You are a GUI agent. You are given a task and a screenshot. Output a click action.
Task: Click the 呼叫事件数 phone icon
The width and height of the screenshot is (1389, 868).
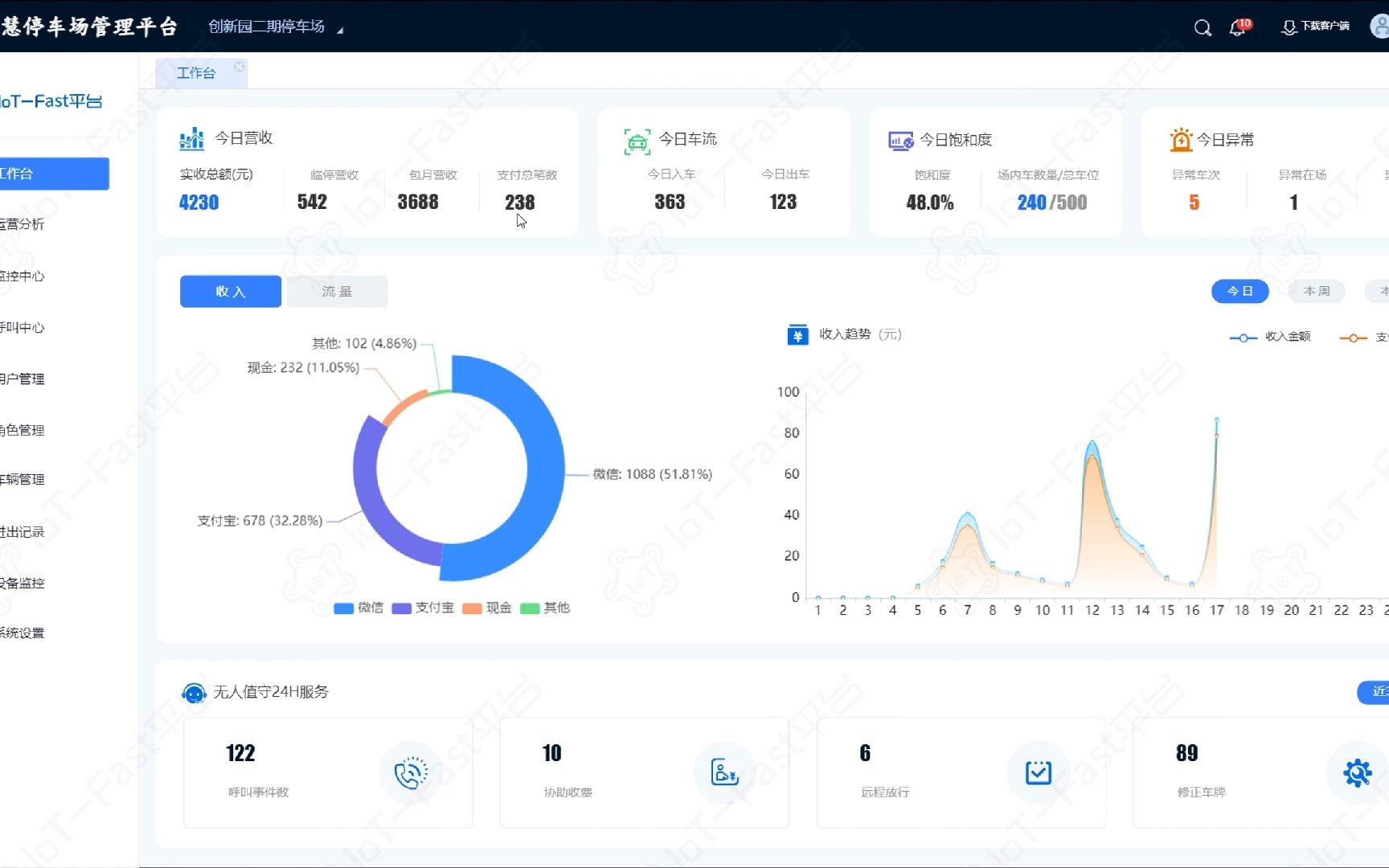click(410, 773)
